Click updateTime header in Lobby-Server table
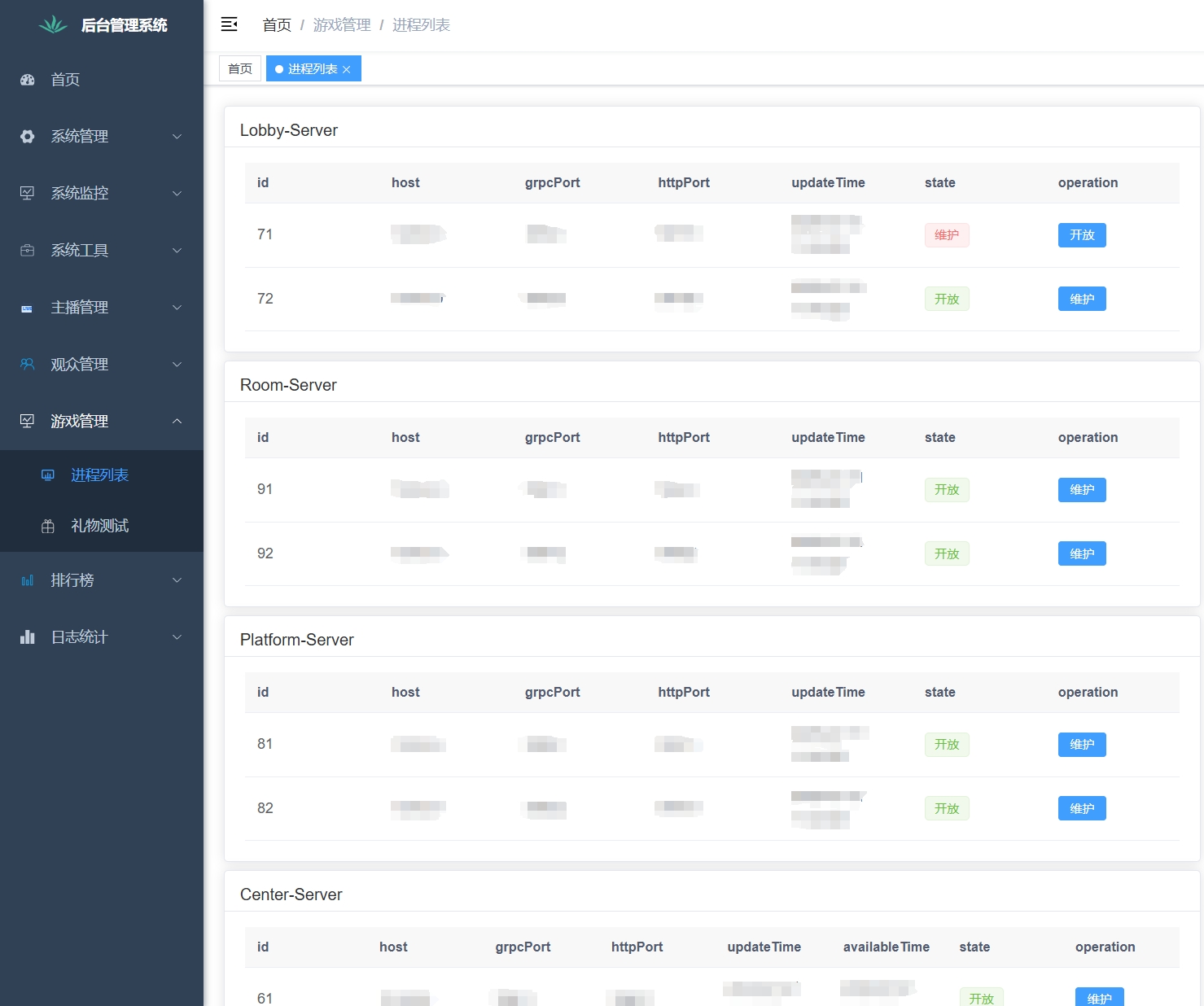Image resolution: width=1204 pixels, height=1006 pixels. 828,182
